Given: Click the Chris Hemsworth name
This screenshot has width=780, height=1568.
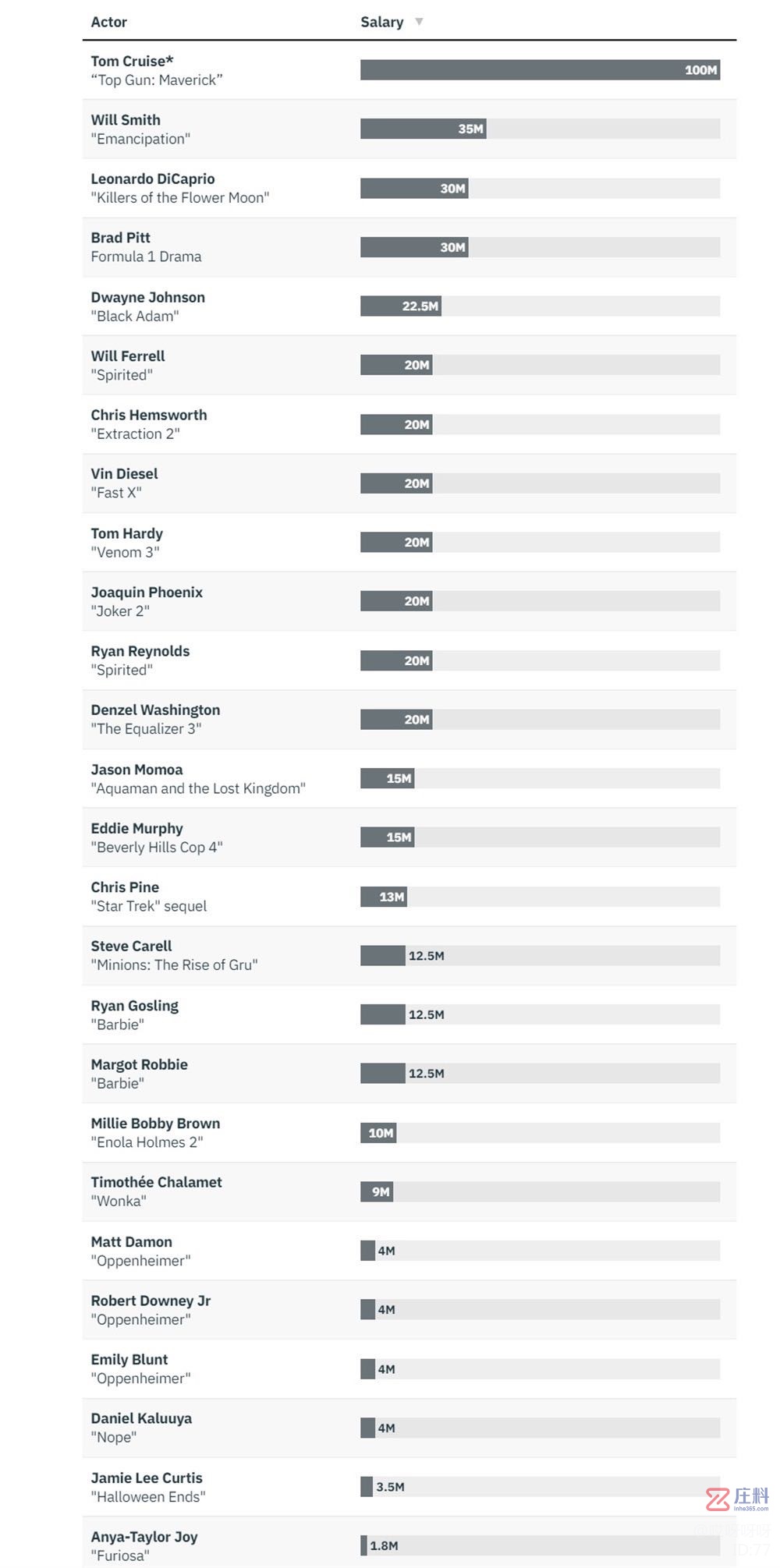Looking at the screenshot, I should click(148, 415).
